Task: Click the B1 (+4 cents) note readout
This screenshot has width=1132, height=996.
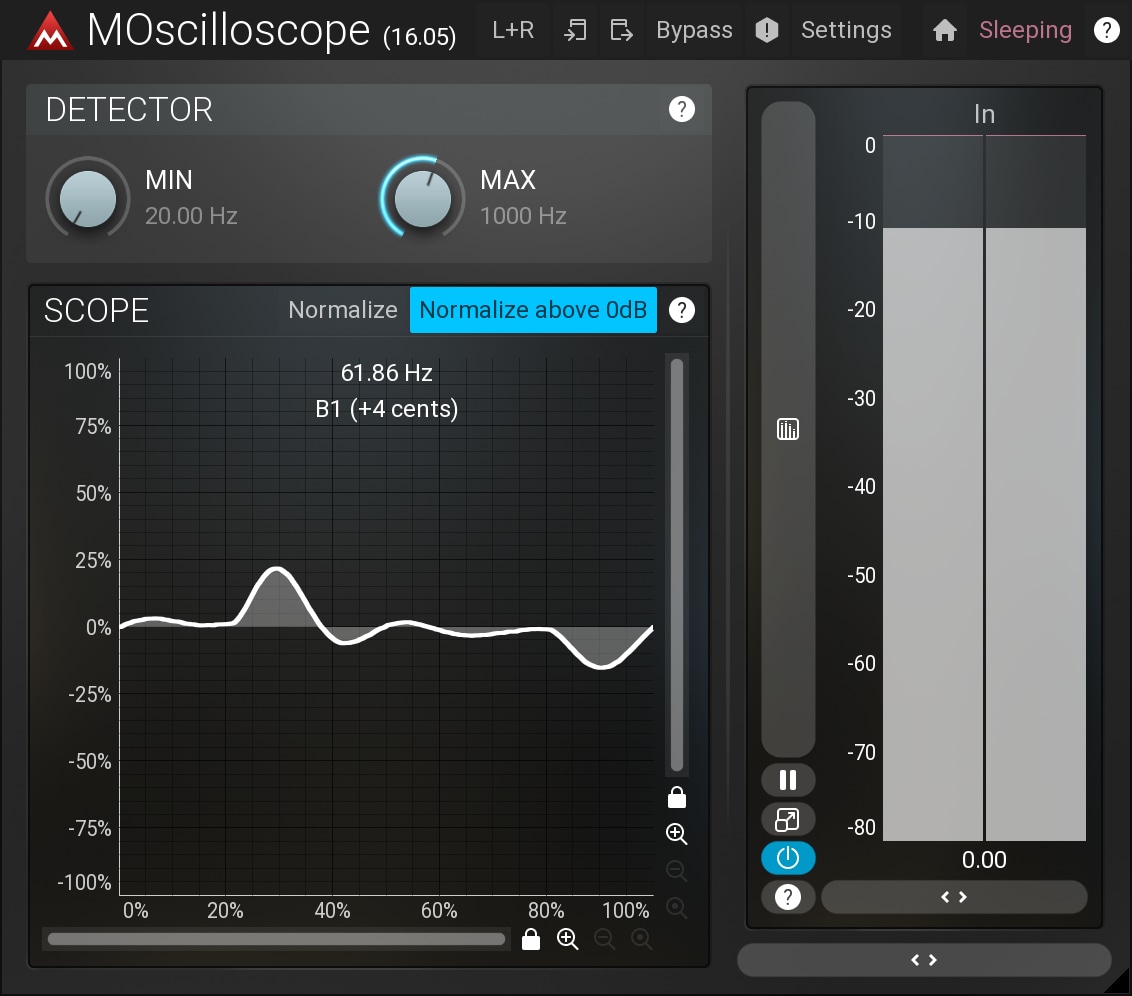Action: point(386,409)
